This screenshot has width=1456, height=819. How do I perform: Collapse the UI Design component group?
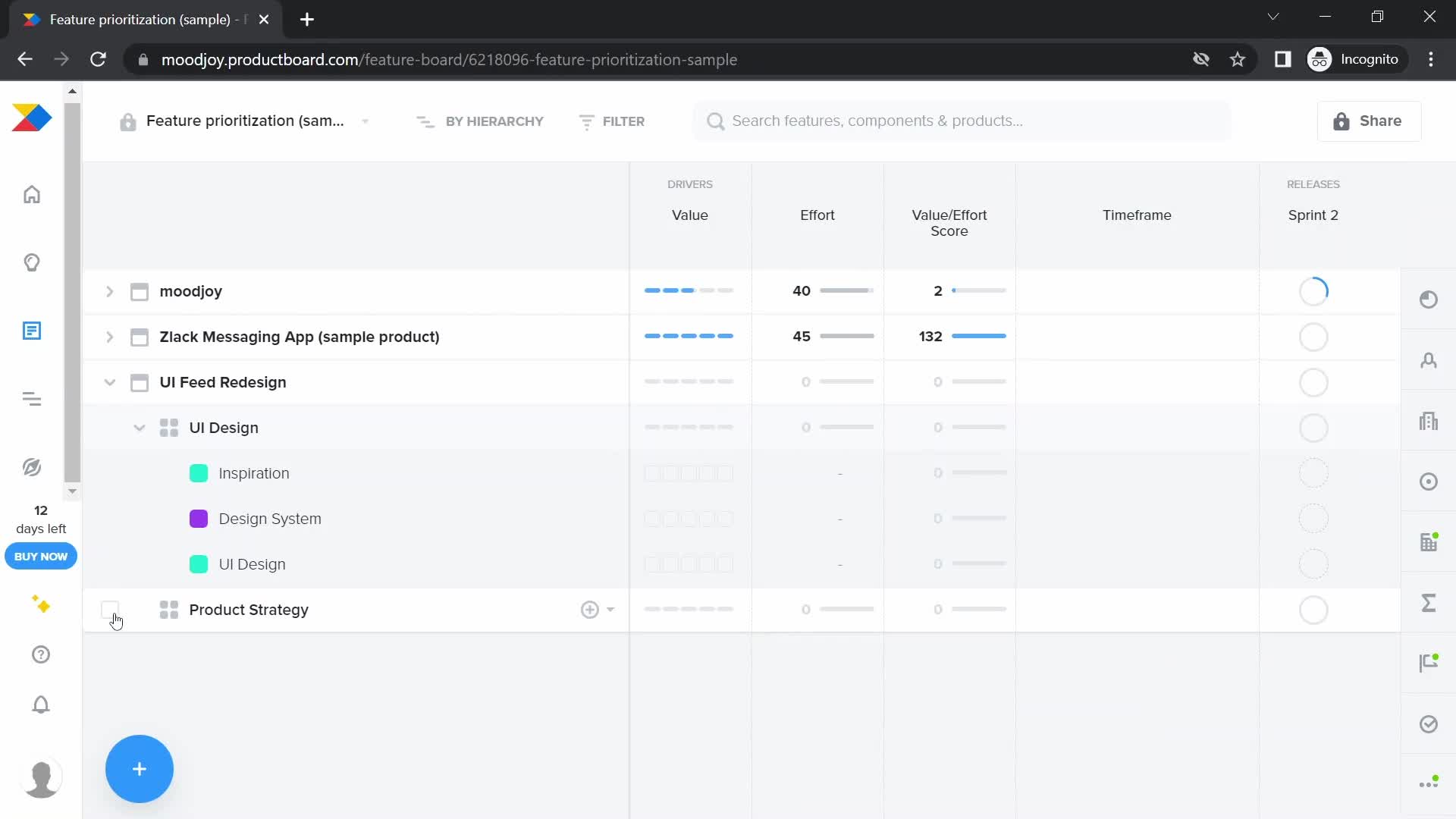(139, 428)
